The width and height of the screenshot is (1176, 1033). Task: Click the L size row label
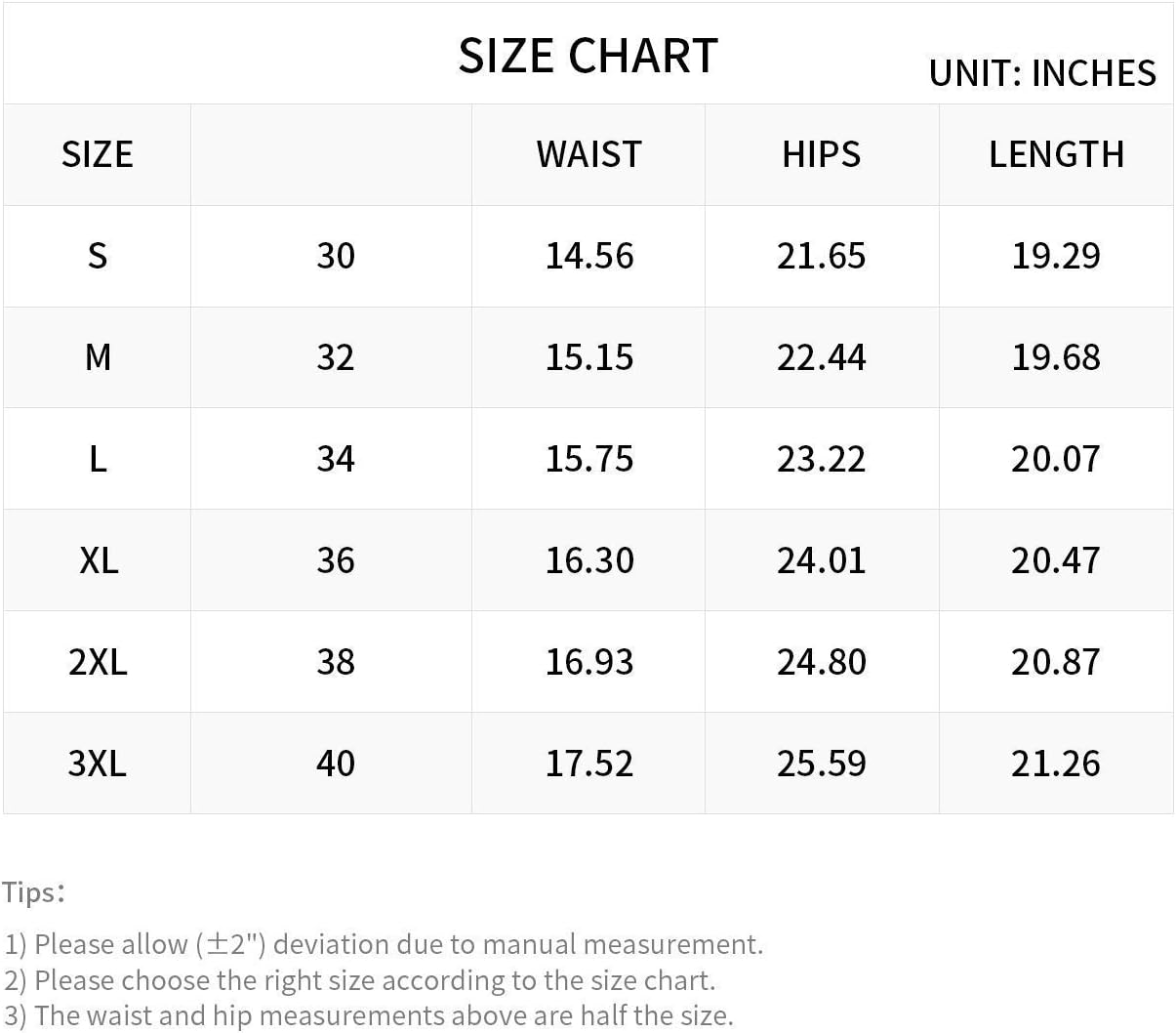tap(97, 459)
